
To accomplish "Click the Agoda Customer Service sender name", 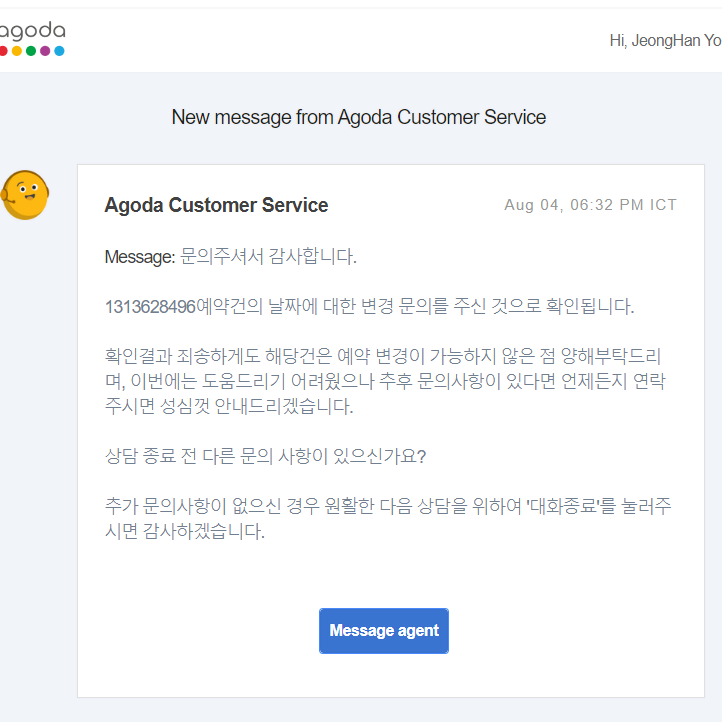I will pos(216,205).
